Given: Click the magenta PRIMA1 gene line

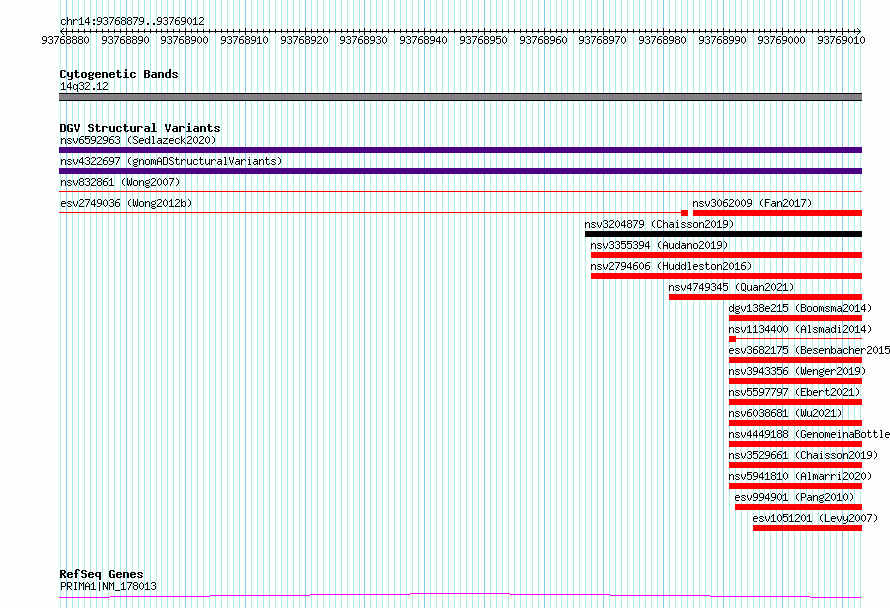Looking at the screenshot, I should 460,596.
